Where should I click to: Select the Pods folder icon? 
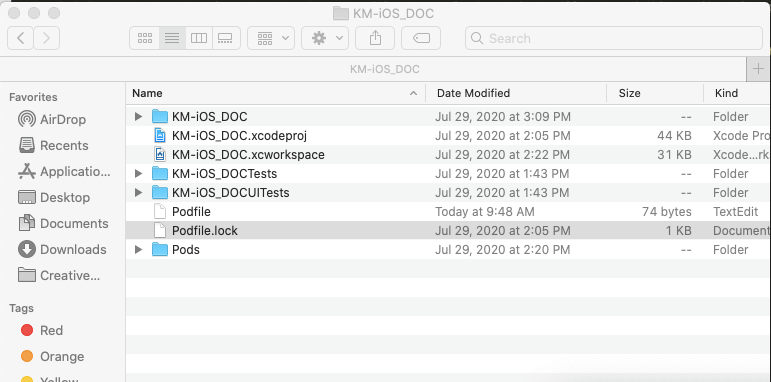[x=160, y=250]
